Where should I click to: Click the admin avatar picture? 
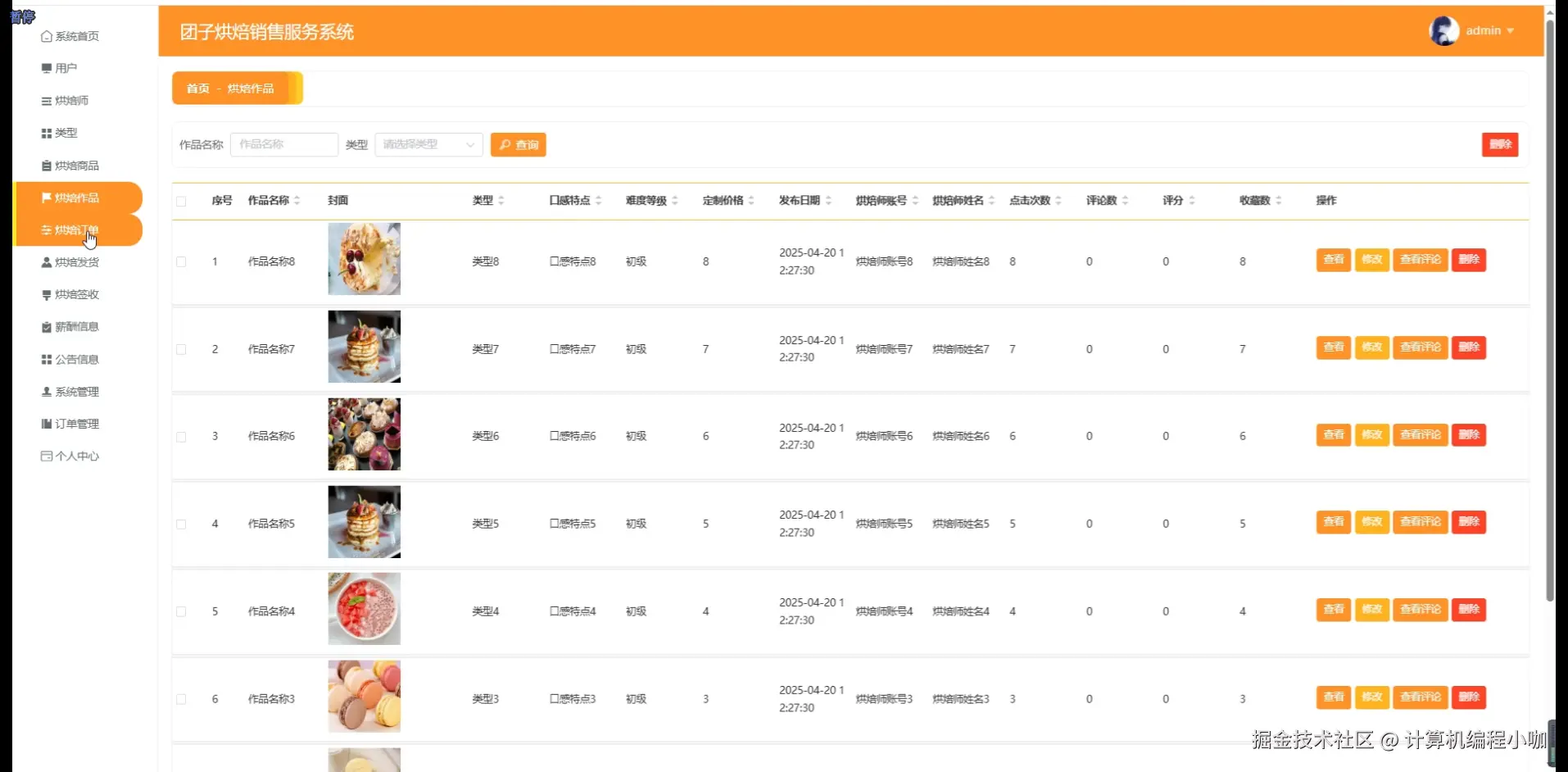(x=1443, y=31)
